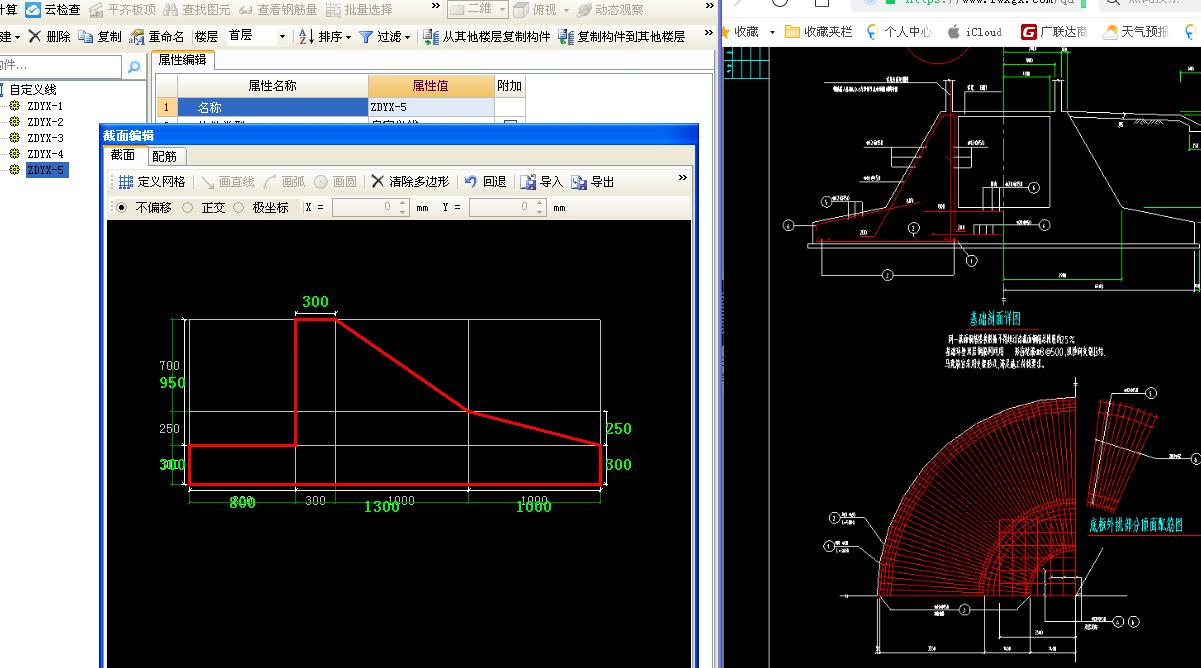The height and width of the screenshot is (668, 1201).
Task: Click the 导入 import icon
Action: pyautogui.click(x=528, y=182)
